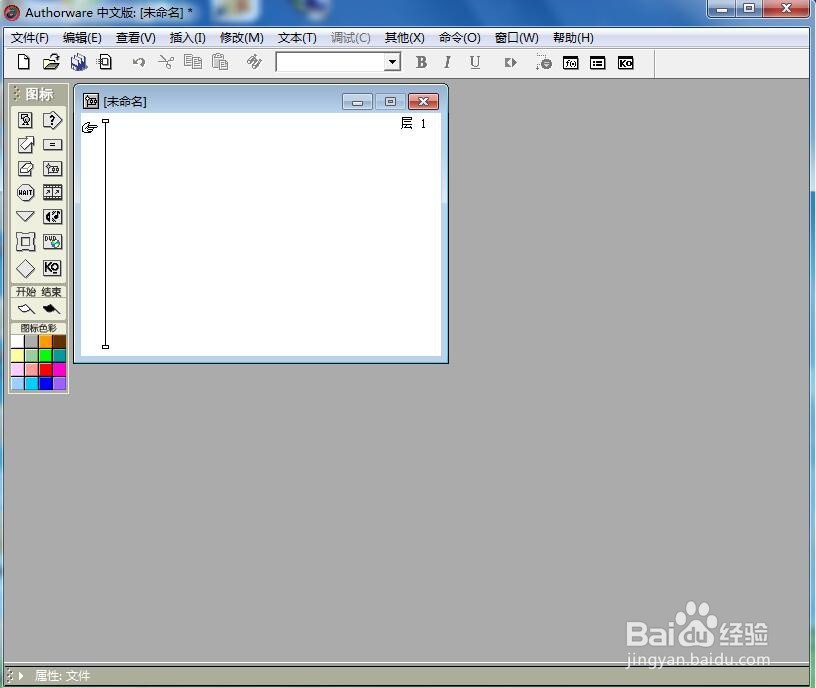The height and width of the screenshot is (688, 816).
Task: Pick the Map icon from the palette
Action: tap(52, 169)
